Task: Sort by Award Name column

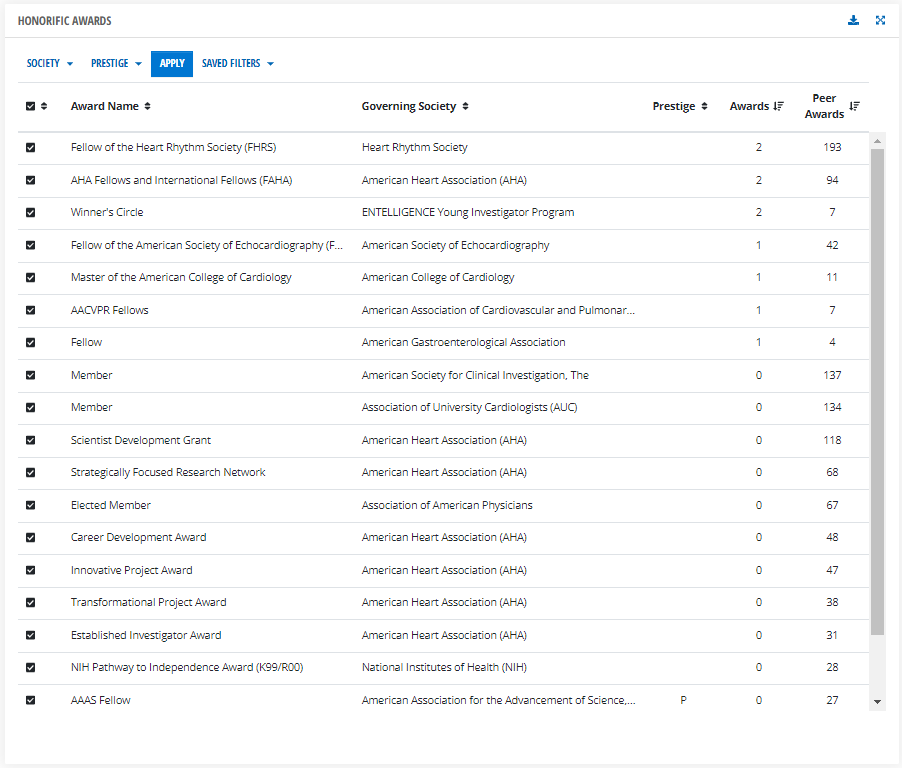Action: pos(147,106)
